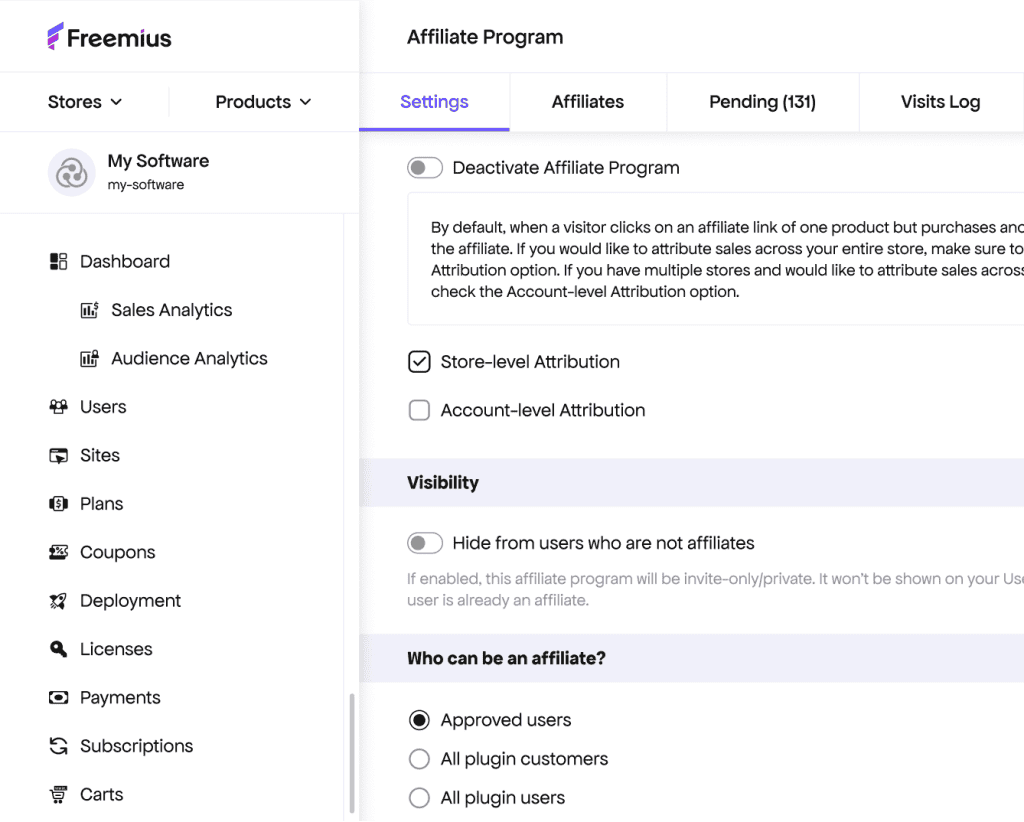This screenshot has height=822, width=1024.
Task: Click the Deployment rocket icon
Action: (x=58, y=601)
